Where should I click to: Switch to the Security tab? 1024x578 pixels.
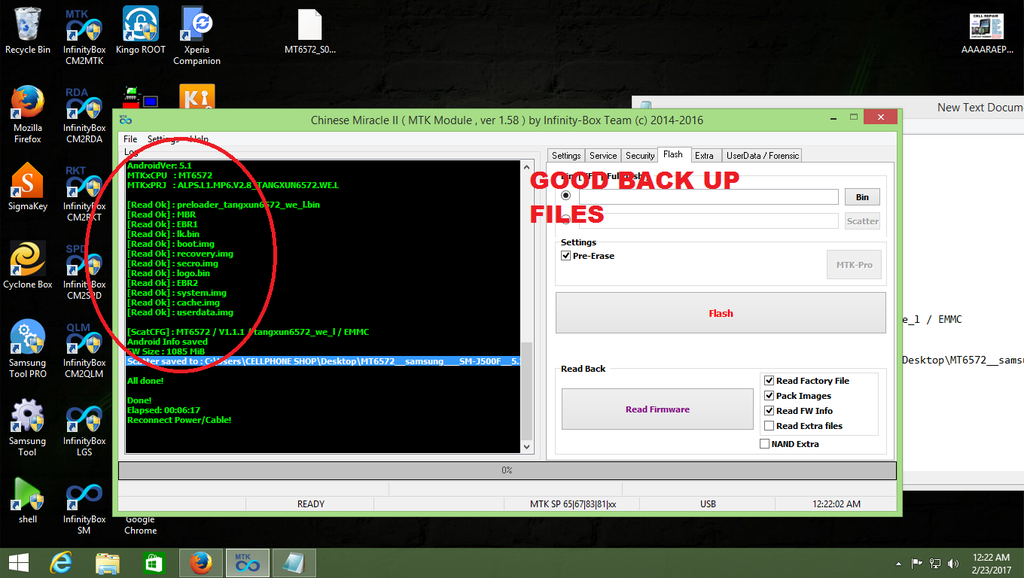coord(640,155)
